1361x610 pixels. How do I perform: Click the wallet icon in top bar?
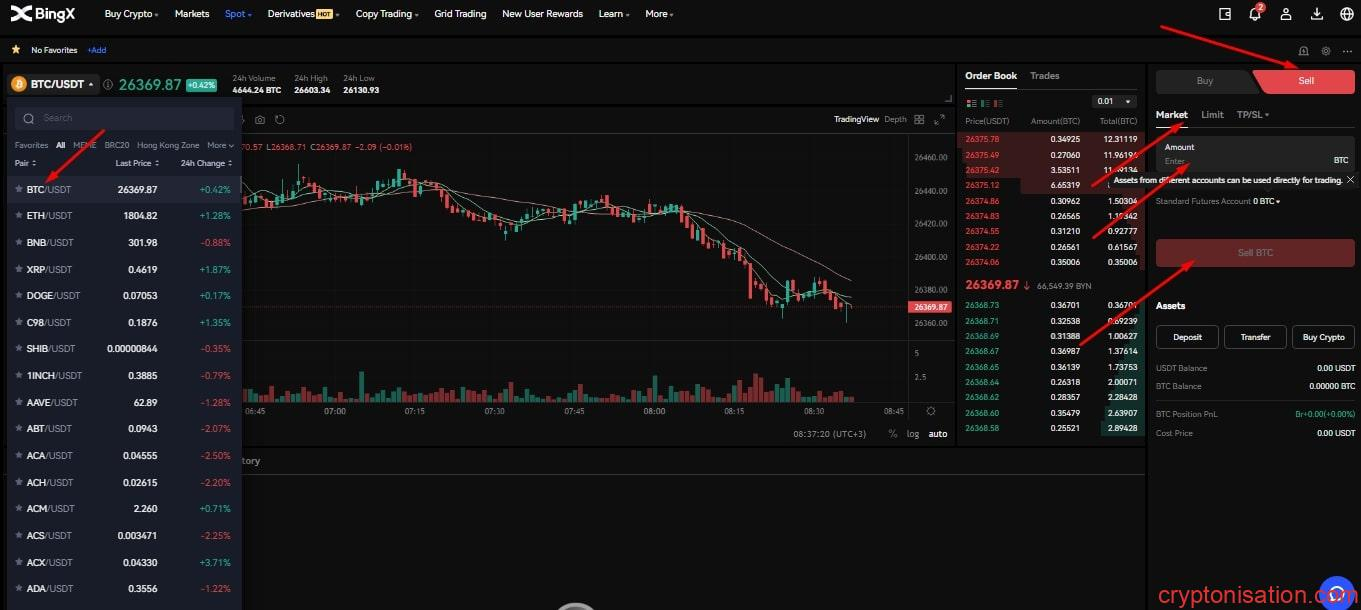click(1225, 14)
